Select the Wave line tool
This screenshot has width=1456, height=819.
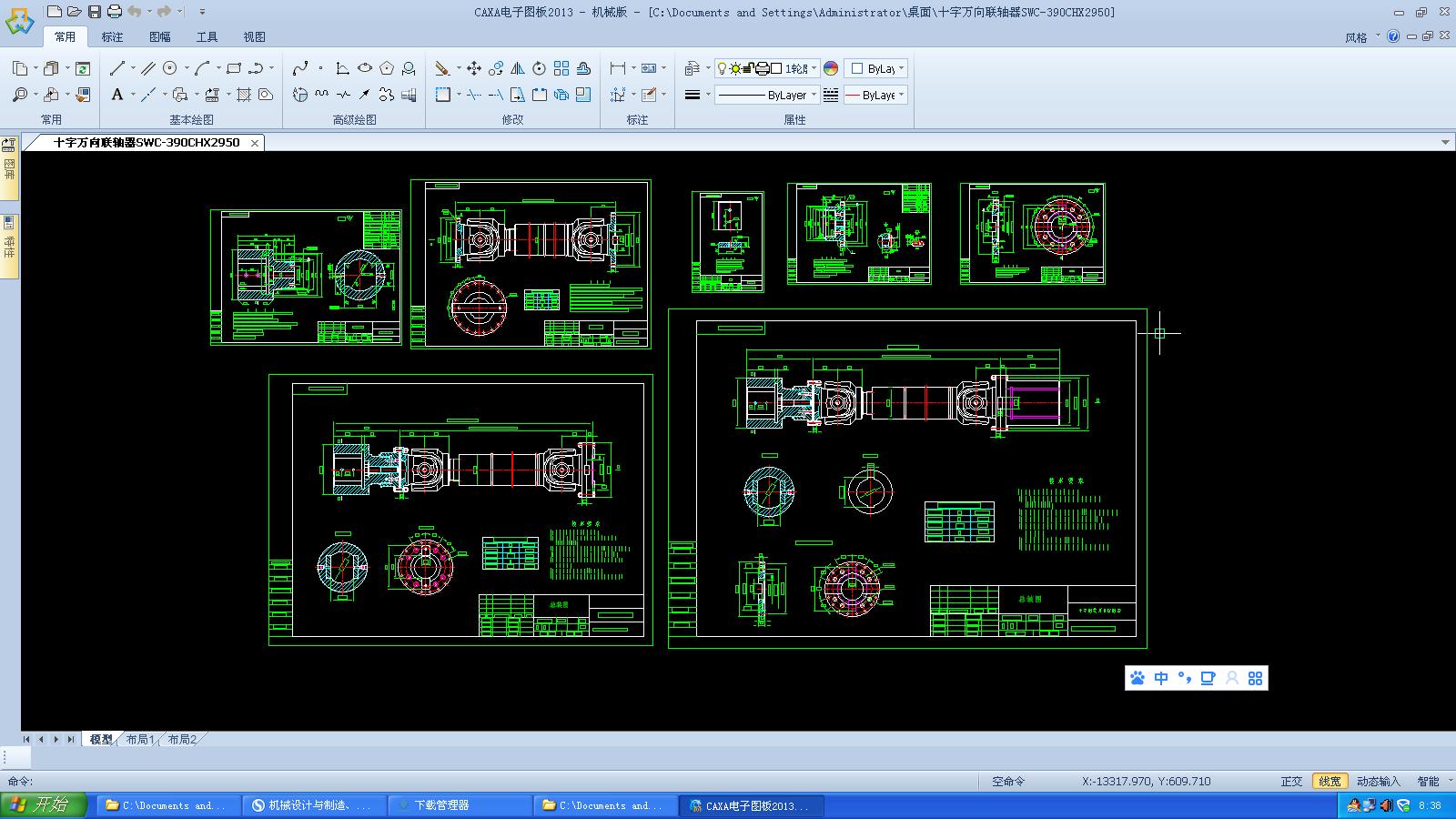click(x=321, y=95)
